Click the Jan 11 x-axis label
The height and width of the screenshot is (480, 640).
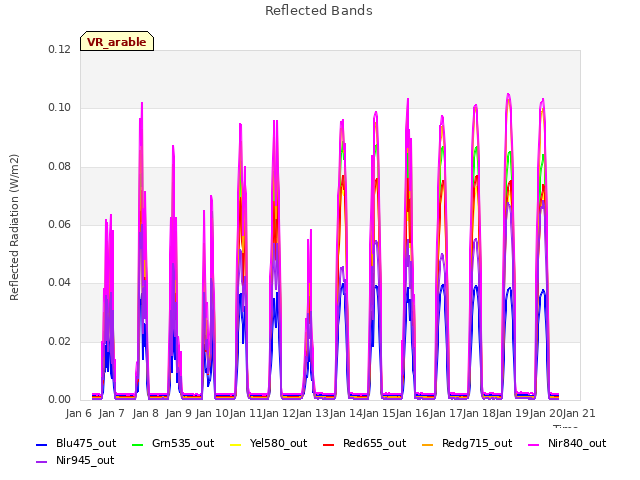(246, 413)
